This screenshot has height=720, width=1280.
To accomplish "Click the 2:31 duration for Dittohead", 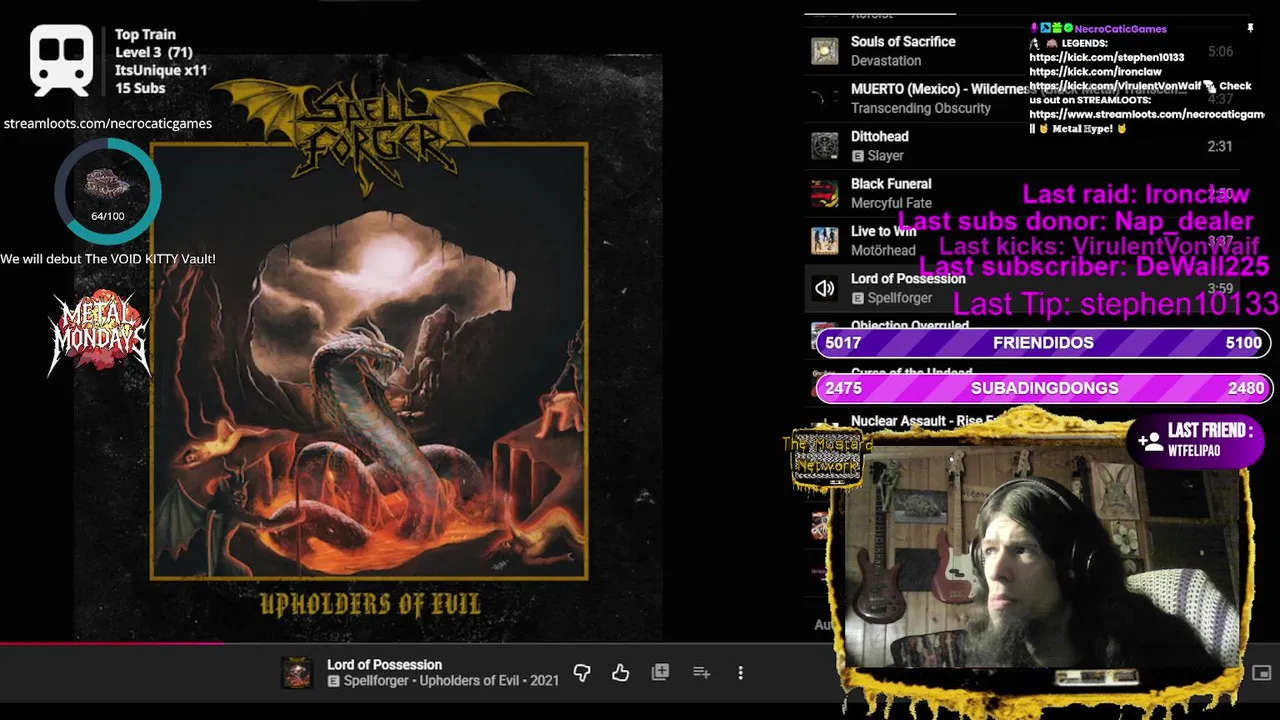I will pos(1220,146).
